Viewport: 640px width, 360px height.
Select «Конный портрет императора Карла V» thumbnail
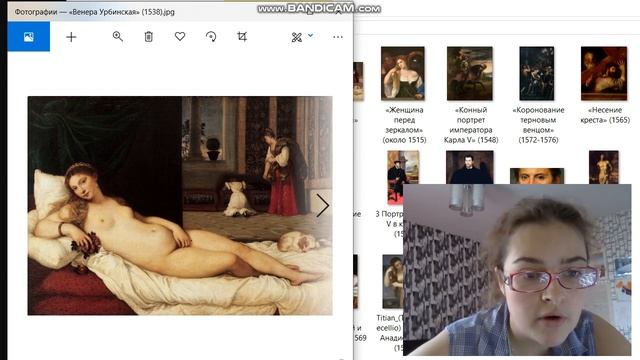pyautogui.click(x=470, y=73)
